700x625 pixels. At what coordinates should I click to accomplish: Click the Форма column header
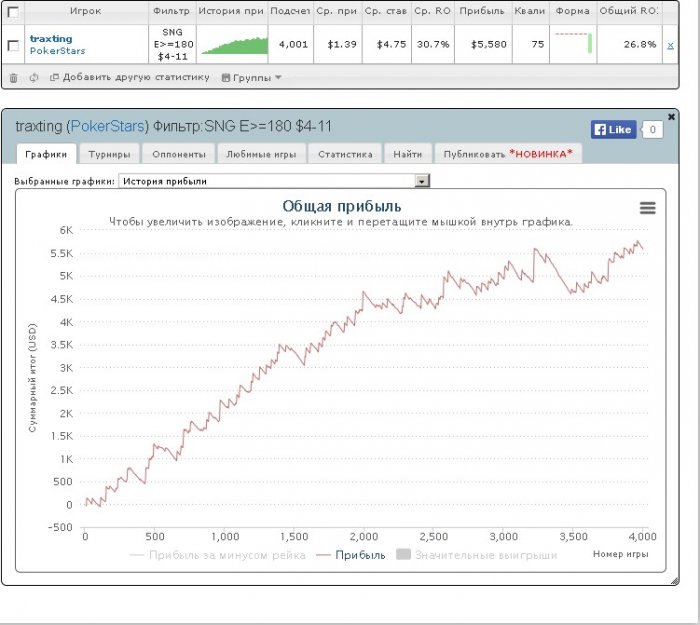click(573, 11)
